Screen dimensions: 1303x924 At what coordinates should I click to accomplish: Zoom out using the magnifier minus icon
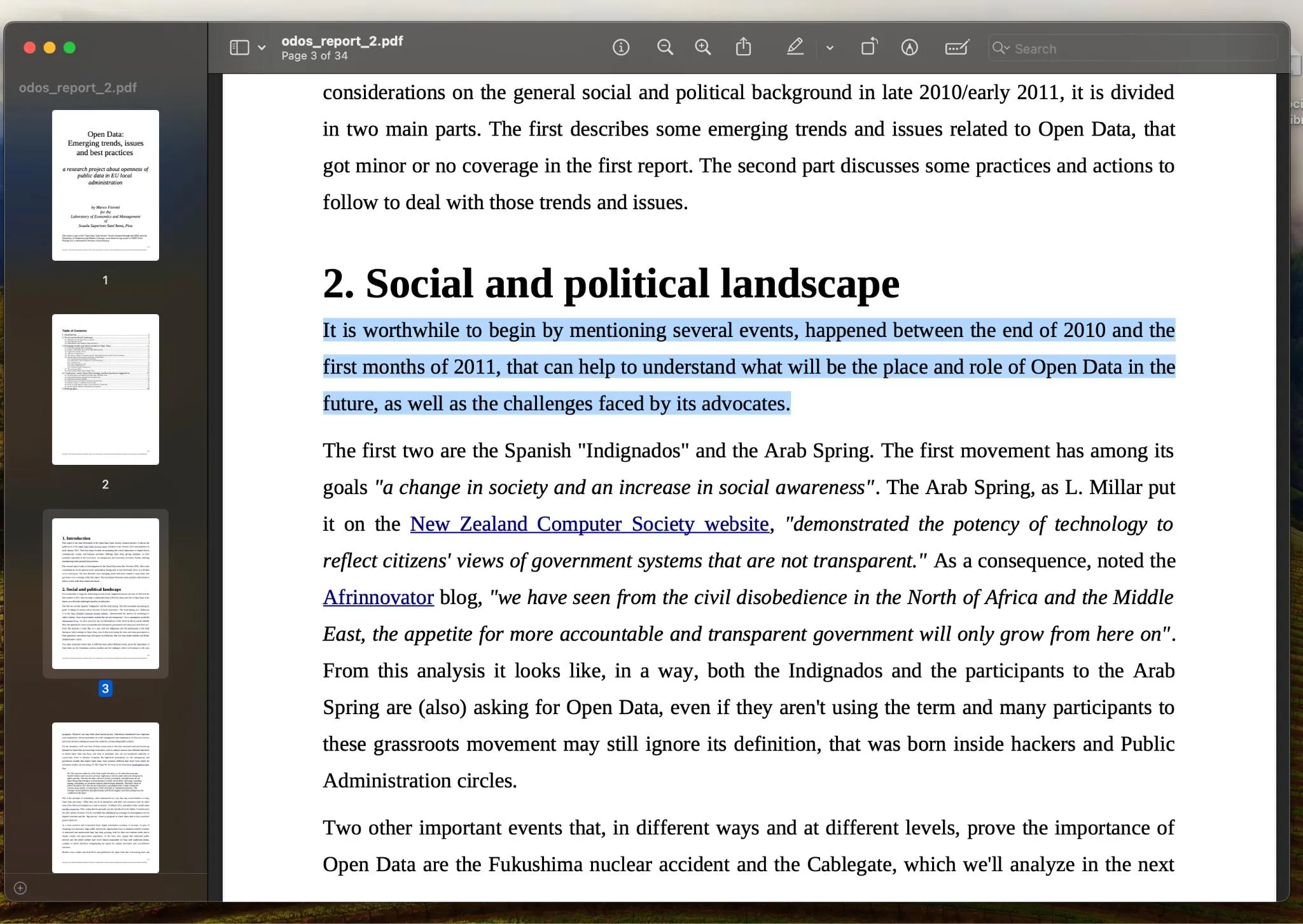(665, 48)
